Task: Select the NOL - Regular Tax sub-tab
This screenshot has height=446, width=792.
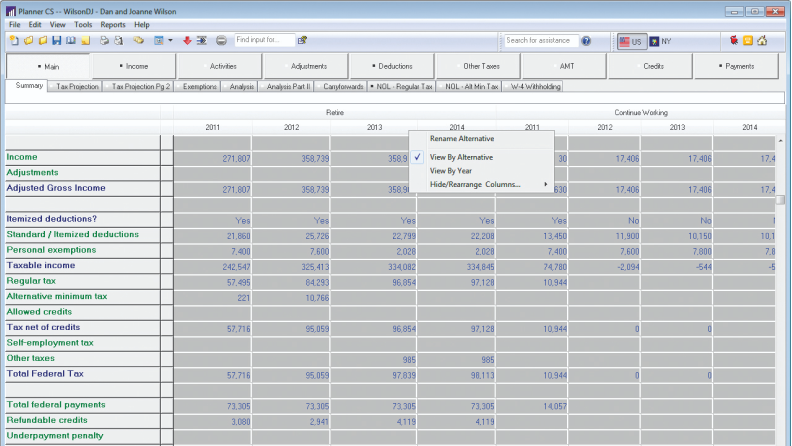Action: coord(402,86)
